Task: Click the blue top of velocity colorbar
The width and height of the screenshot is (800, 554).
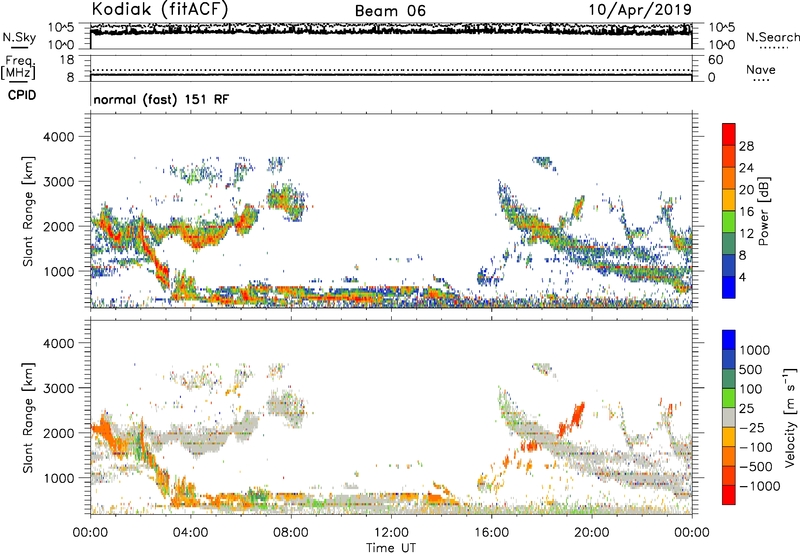Action: point(729,339)
